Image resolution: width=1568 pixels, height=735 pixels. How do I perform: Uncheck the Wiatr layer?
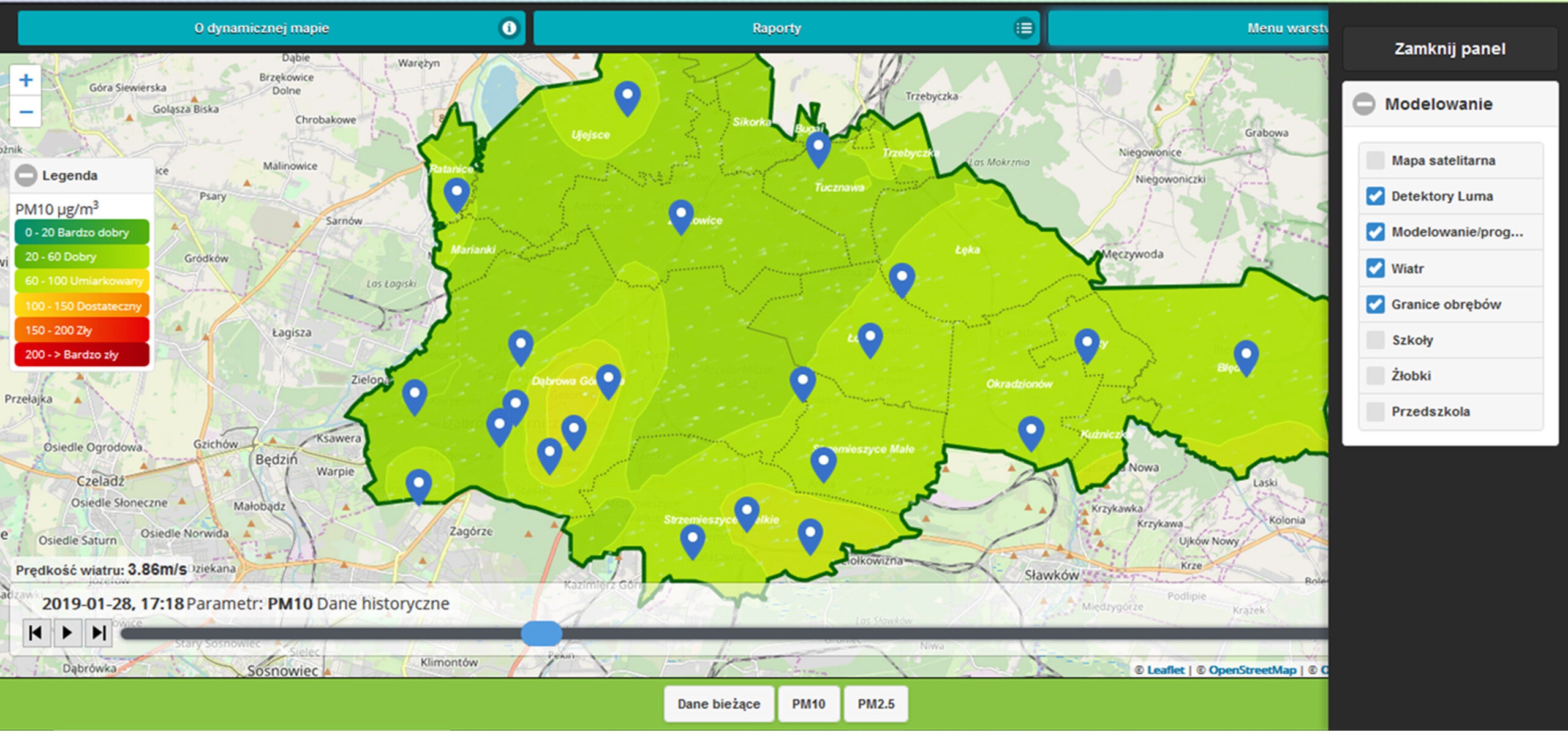pyautogui.click(x=1375, y=268)
